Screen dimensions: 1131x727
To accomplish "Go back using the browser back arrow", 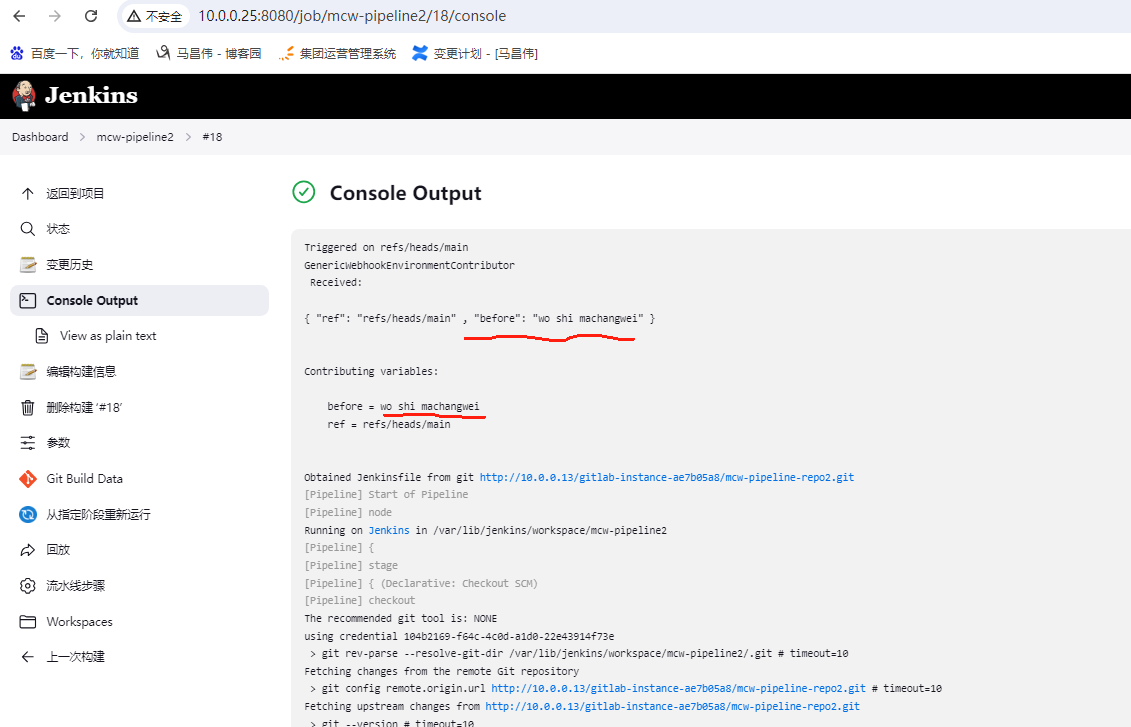I will [19, 16].
